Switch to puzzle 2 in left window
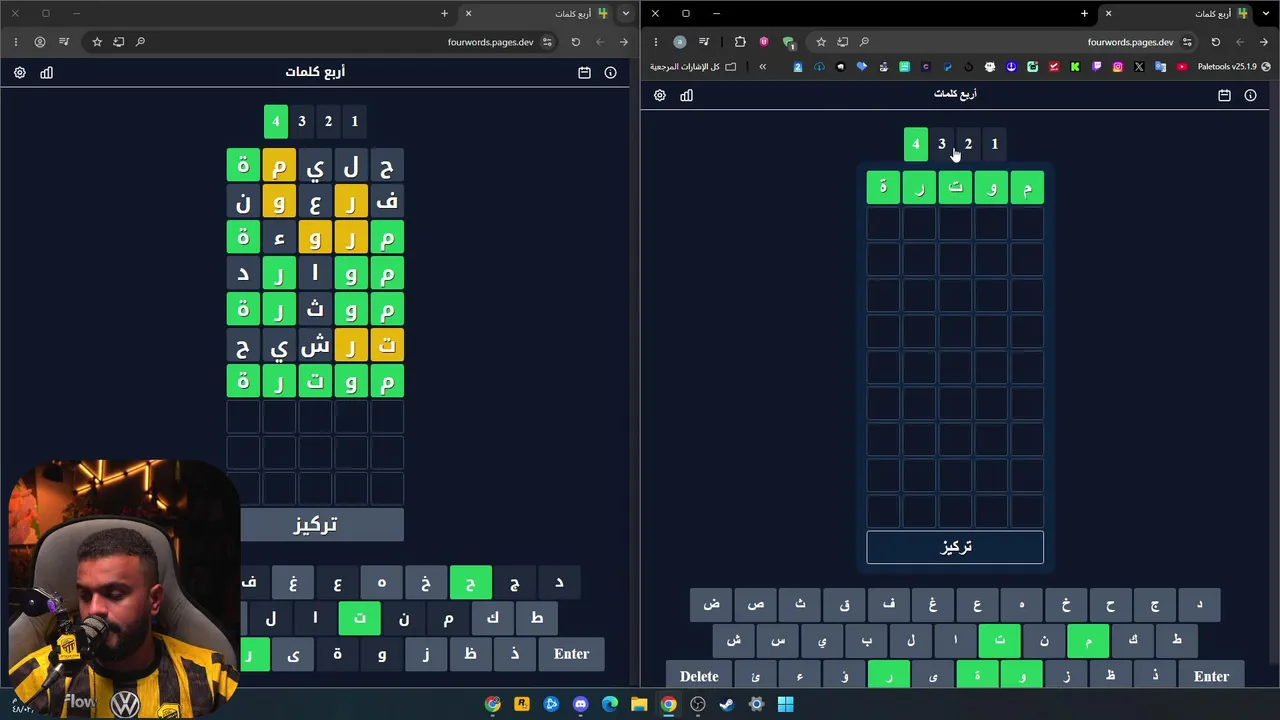Image resolution: width=1280 pixels, height=720 pixels. pos(328,121)
